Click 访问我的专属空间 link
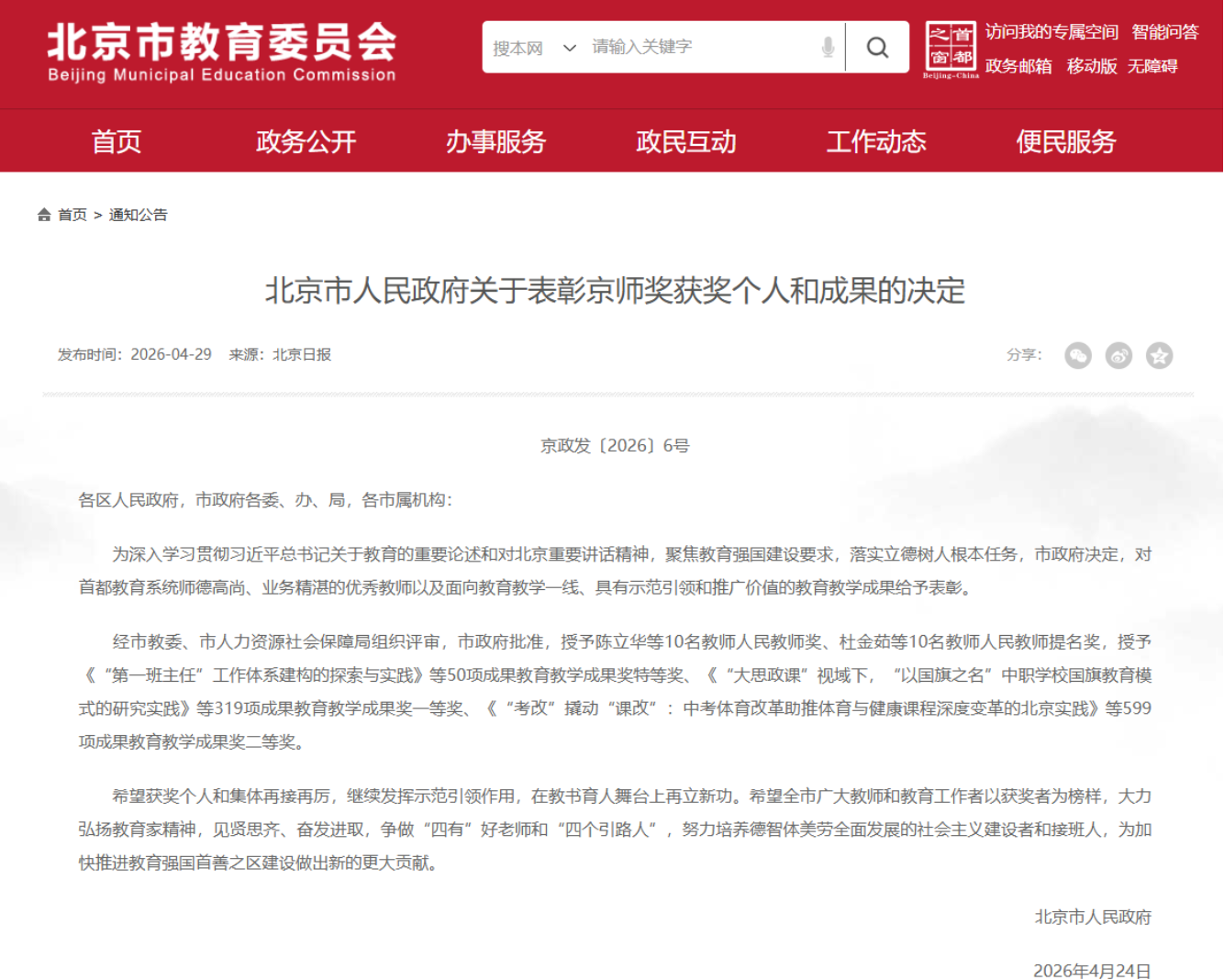This screenshot has height=980, width=1224. 1052,32
